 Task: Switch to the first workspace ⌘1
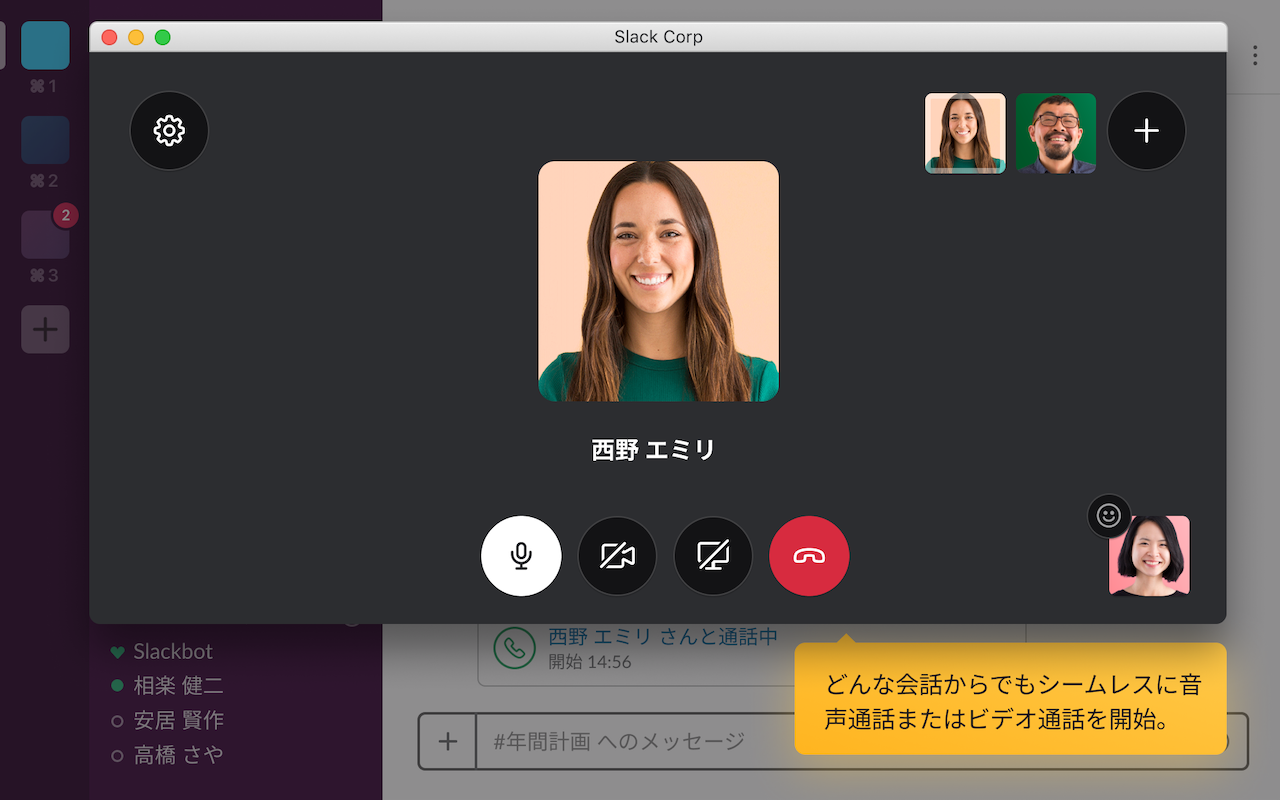coord(45,45)
